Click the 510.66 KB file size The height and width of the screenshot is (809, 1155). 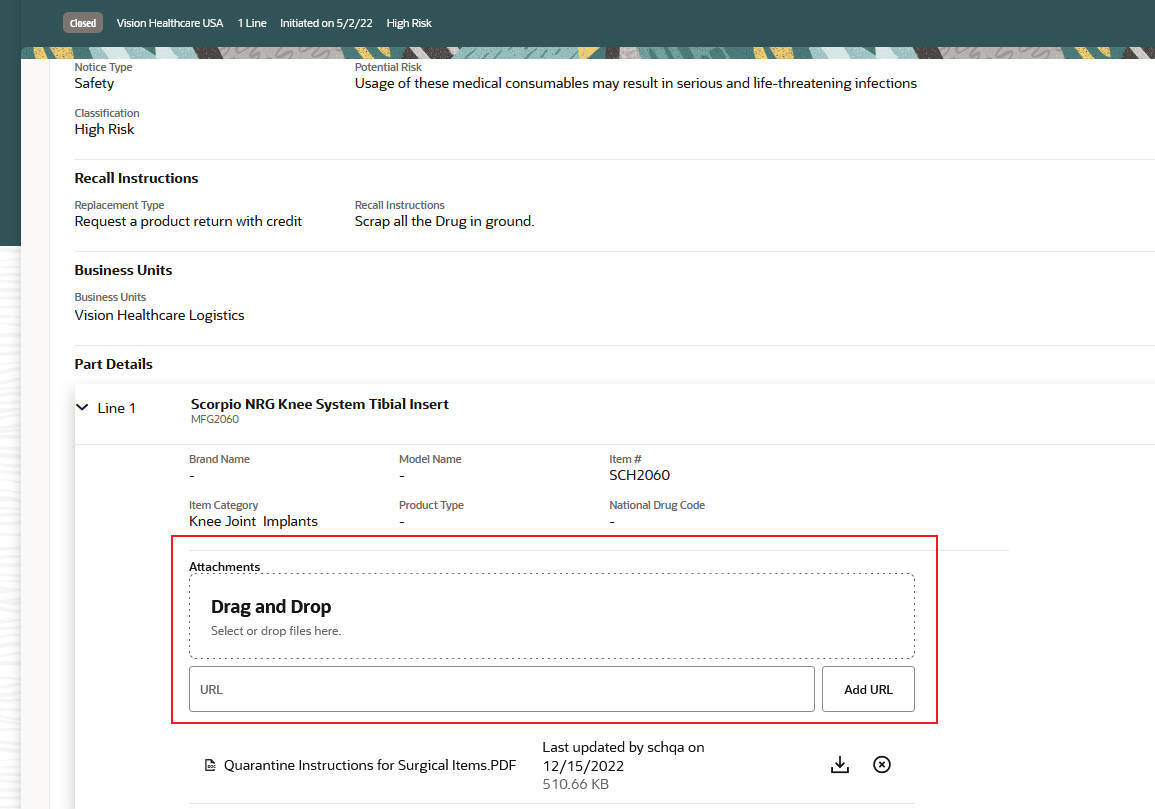pos(575,785)
